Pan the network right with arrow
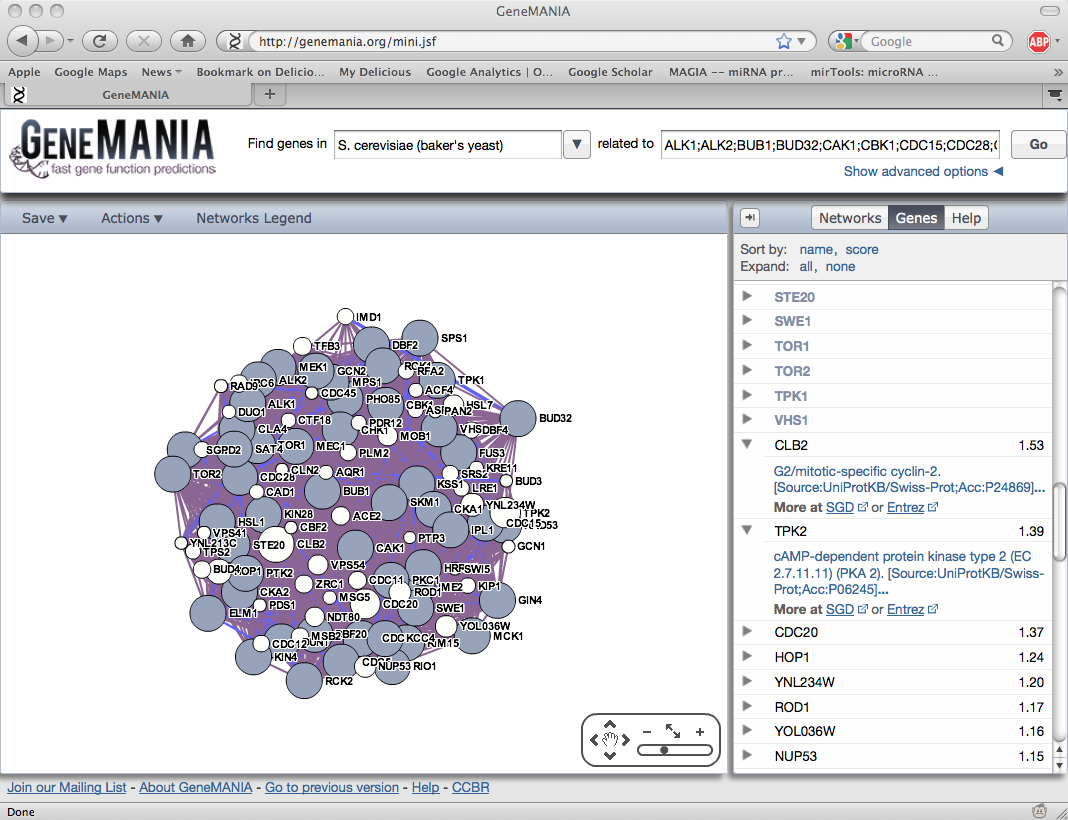Image resolution: width=1068 pixels, height=820 pixels. click(x=626, y=740)
